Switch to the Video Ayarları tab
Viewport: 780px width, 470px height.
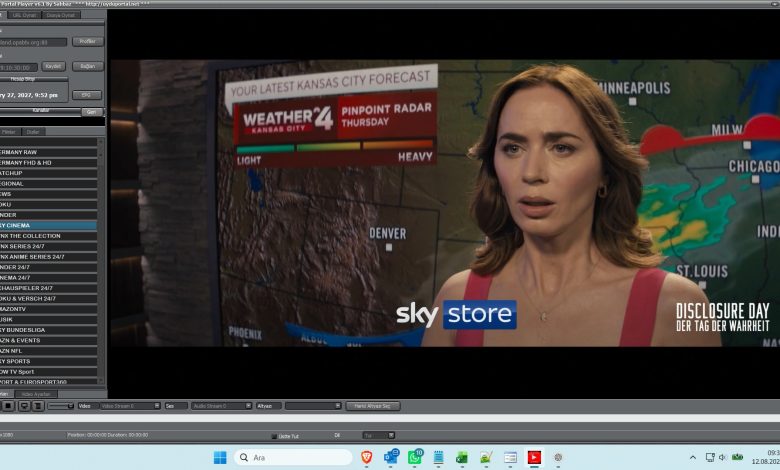pyautogui.click(x=36, y=394)
